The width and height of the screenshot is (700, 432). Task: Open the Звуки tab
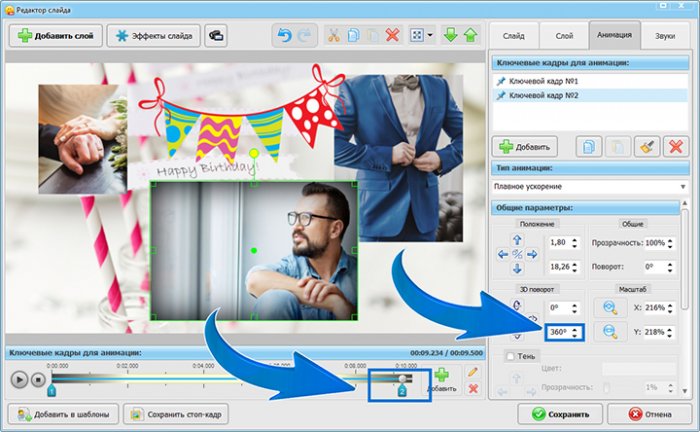point(663,35)
